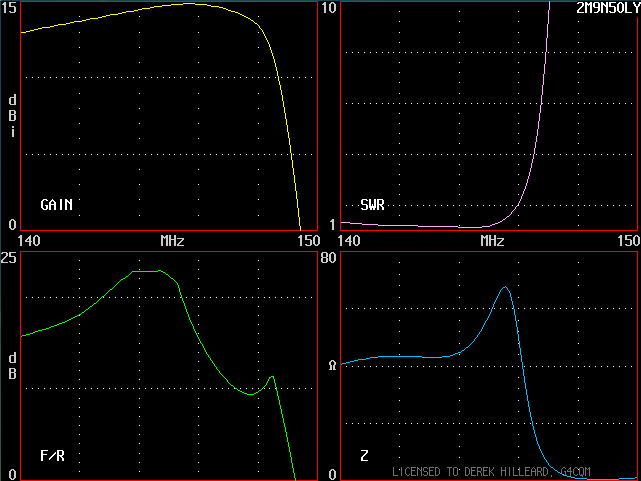Click the 25 top value of F/R axis
This screenshot has height=481, width=641.
pyautogui.click(x=9, y=258)
